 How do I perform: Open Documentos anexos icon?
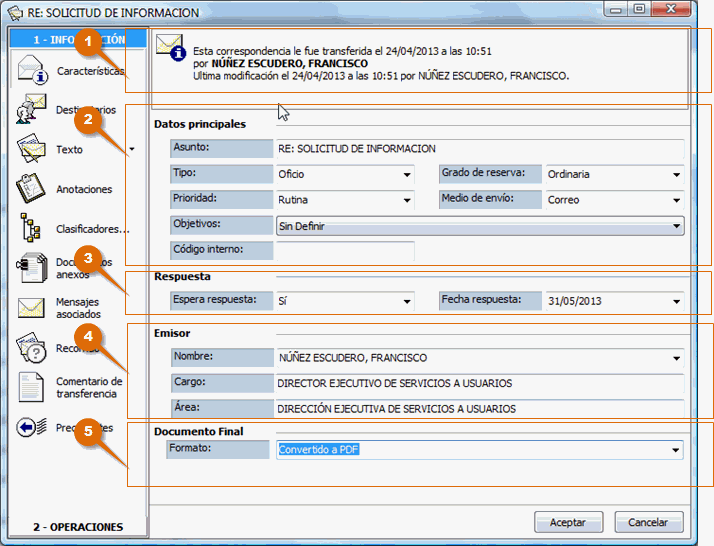click(x=31, y=268)
